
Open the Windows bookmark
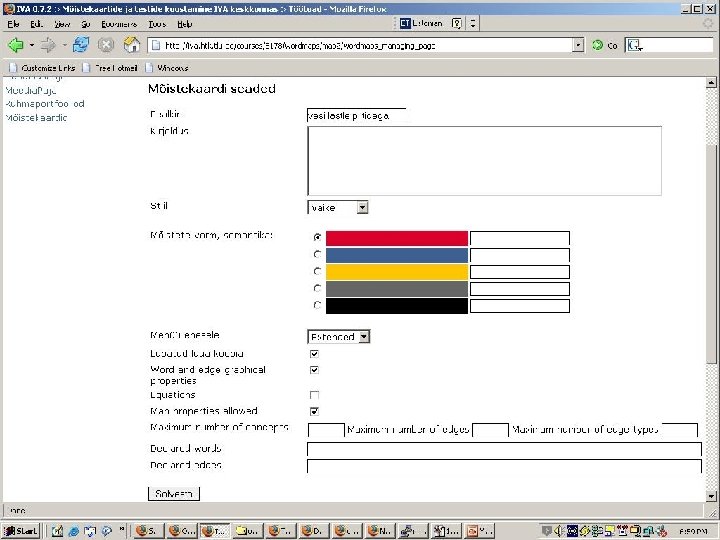[x=167, y=68]
